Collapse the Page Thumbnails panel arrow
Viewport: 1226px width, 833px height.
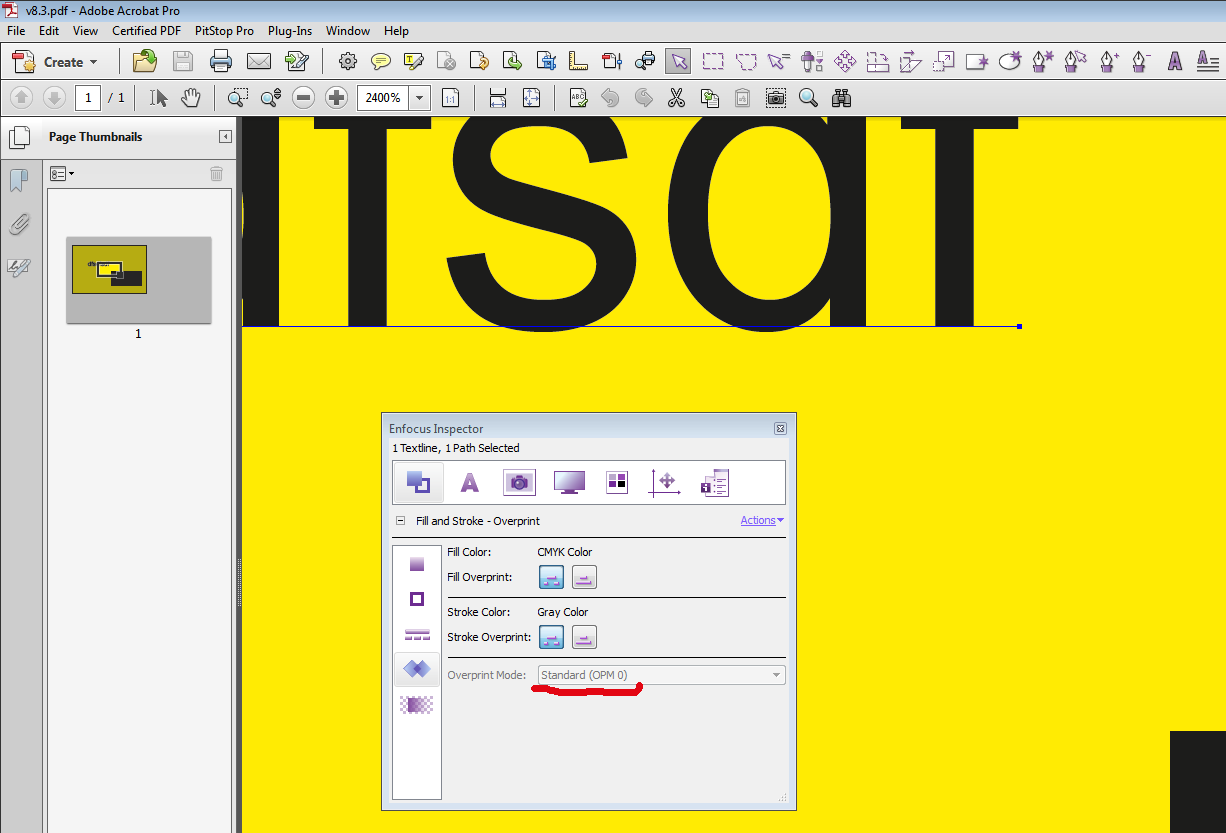(226, 137)
